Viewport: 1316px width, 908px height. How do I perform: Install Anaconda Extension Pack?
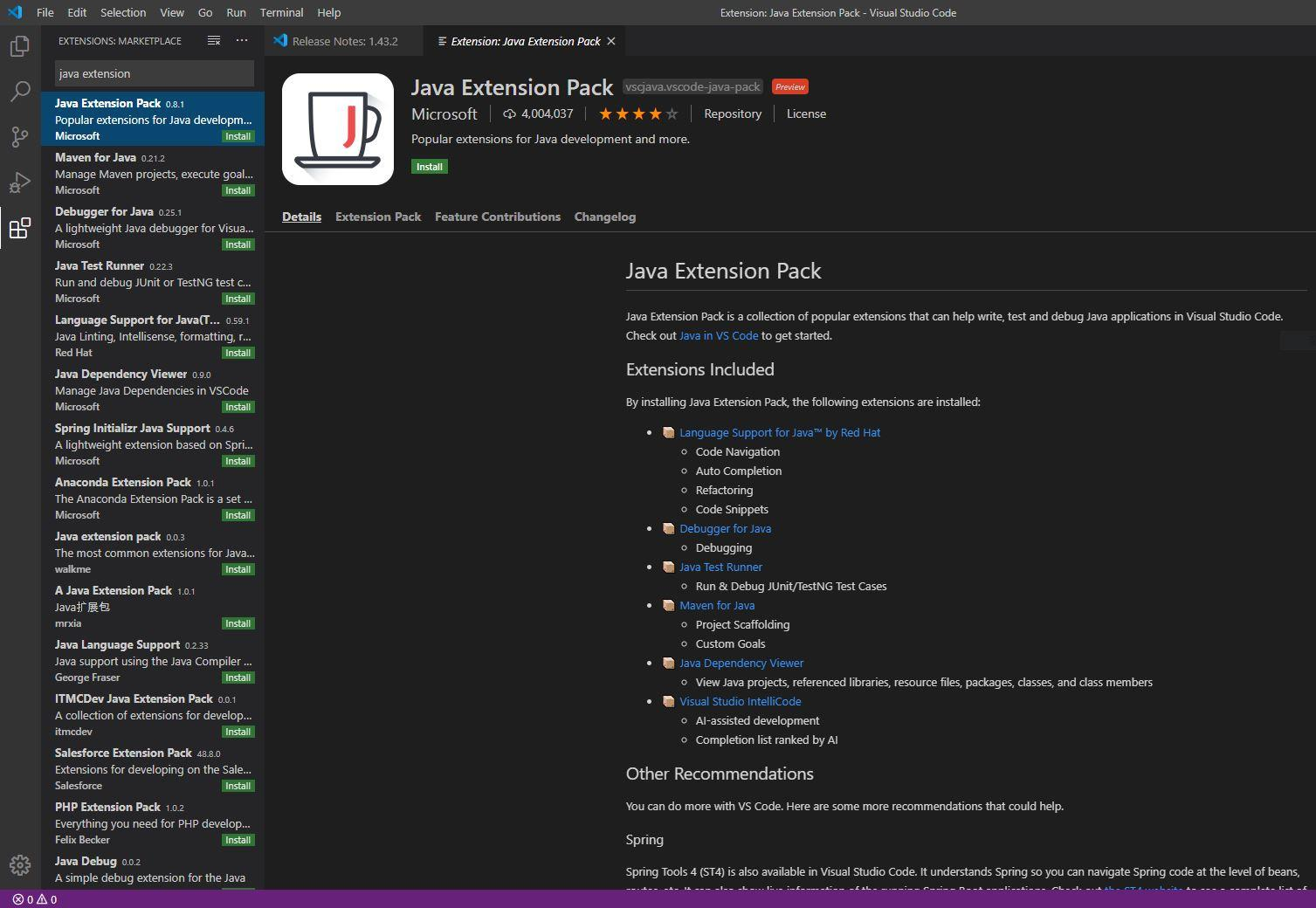[x=238, y=515]
